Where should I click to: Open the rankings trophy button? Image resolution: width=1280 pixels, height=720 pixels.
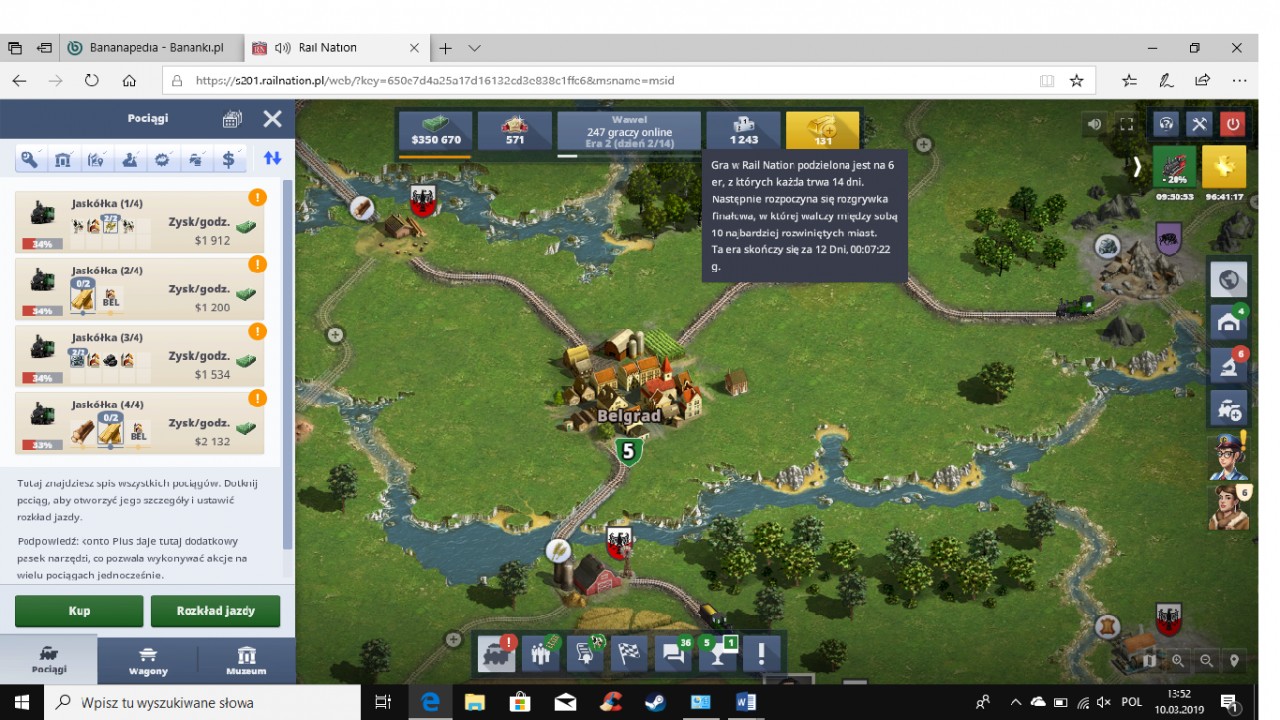click(x=716, y=654)
